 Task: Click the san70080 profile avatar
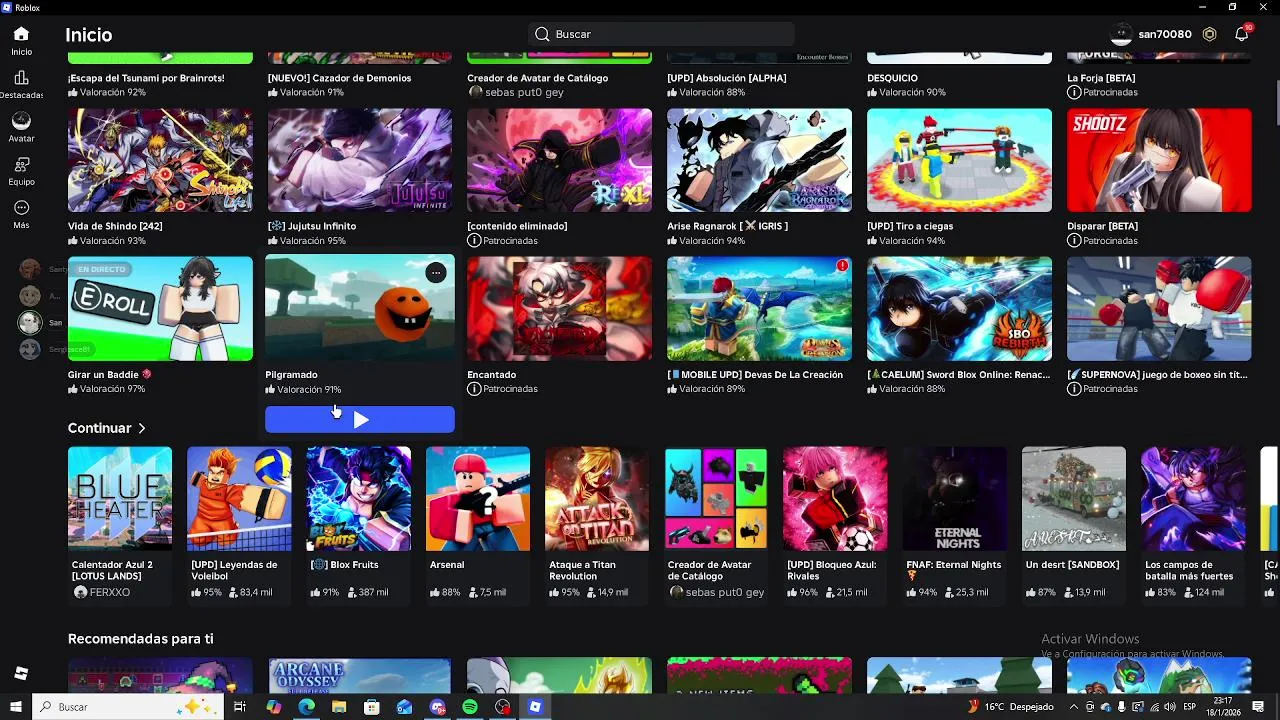pos(1122,34)
